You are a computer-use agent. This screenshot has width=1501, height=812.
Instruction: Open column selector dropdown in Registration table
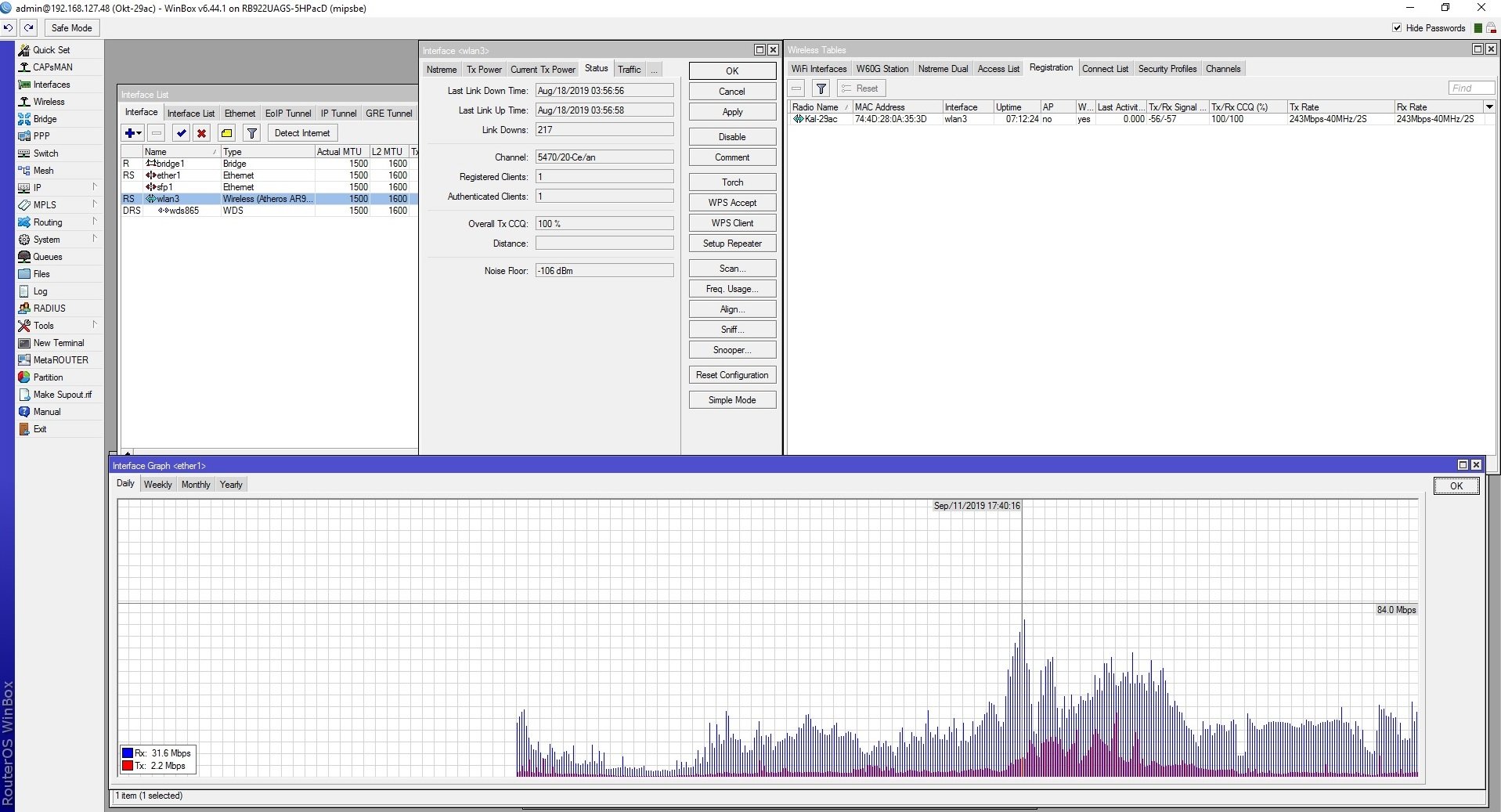point(1488,106)
